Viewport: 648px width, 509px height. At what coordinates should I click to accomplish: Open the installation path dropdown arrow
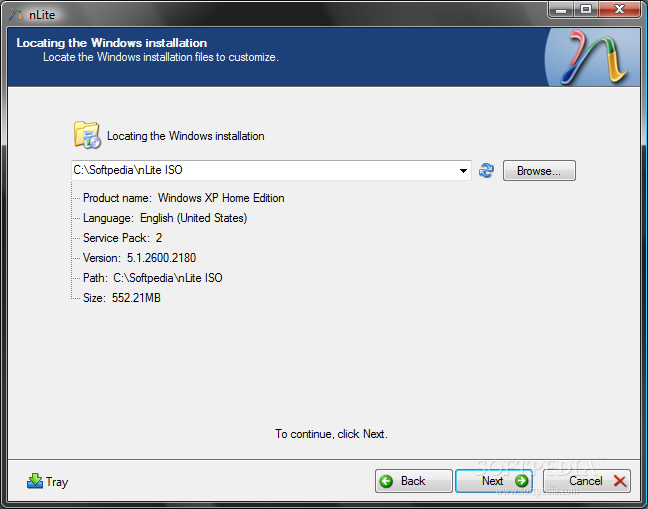click(463, 171)
